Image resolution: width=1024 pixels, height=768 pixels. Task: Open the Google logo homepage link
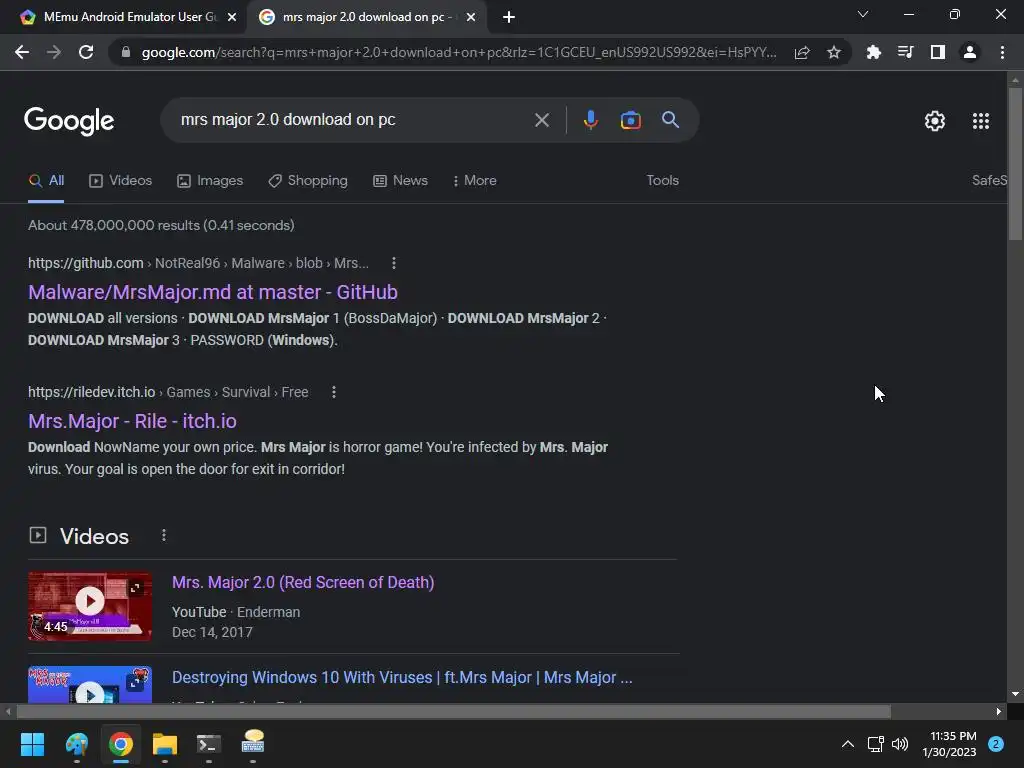69,121
